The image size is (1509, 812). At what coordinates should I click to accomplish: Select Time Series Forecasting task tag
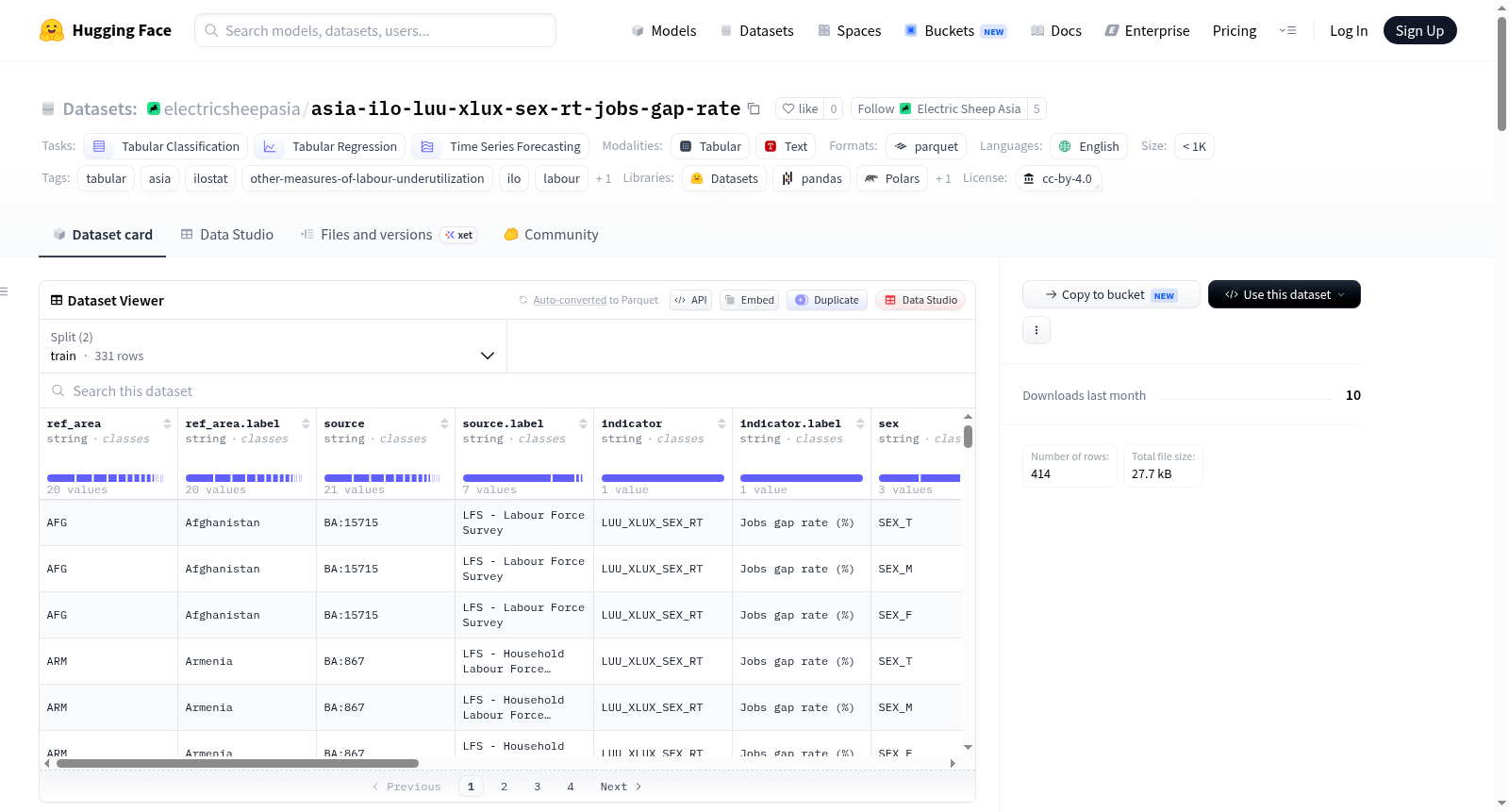click(501, 146)
